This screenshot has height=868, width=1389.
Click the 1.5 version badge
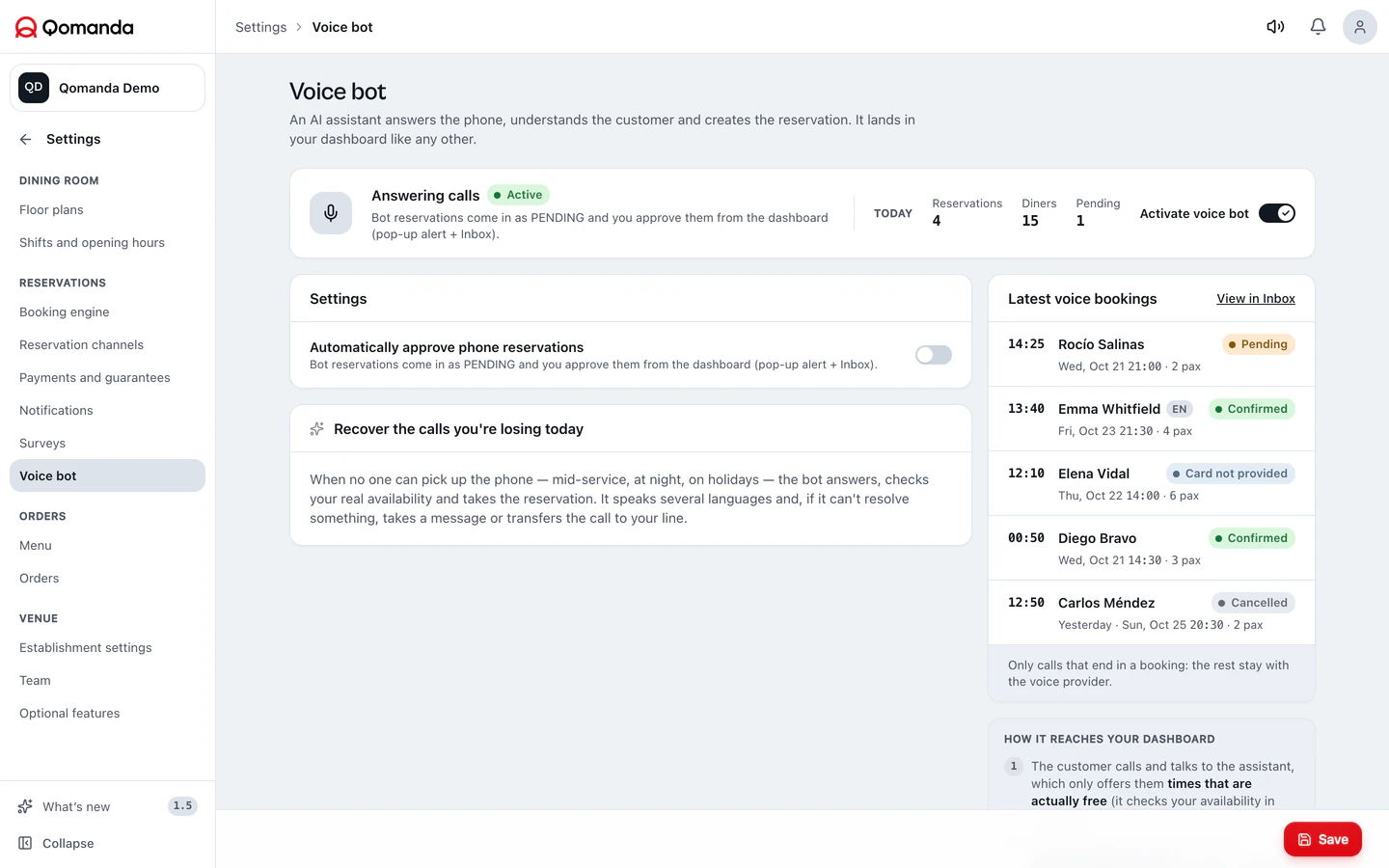coord(182,806)
